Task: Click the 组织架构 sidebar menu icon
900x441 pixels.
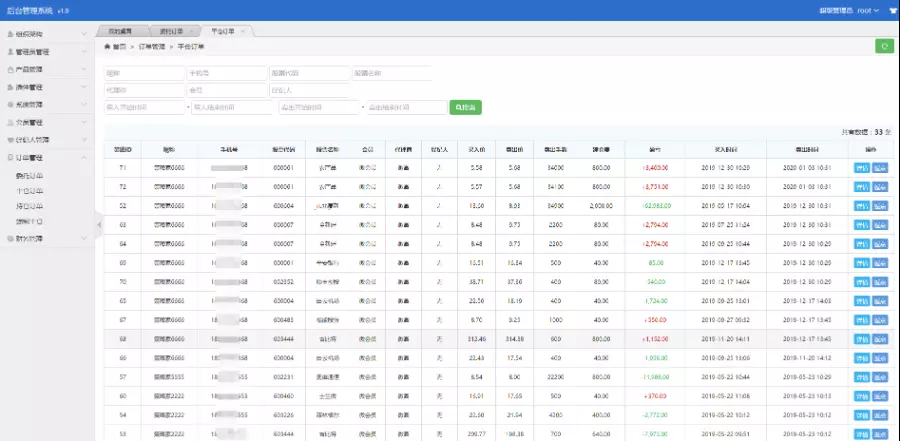Action: coord(11,34)
